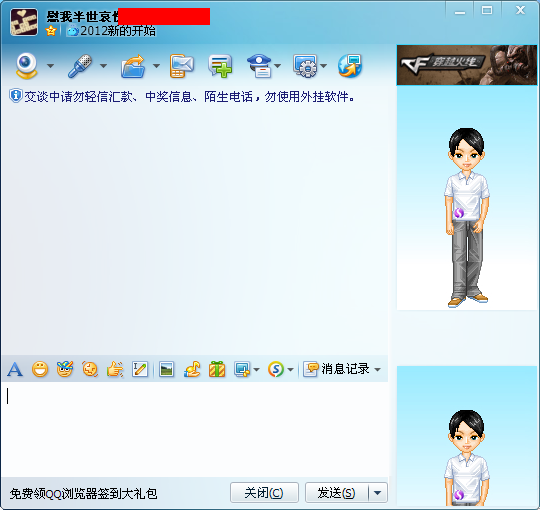Send a gift box icon
This screenshot has height=510, width=540.
(217, 370)
